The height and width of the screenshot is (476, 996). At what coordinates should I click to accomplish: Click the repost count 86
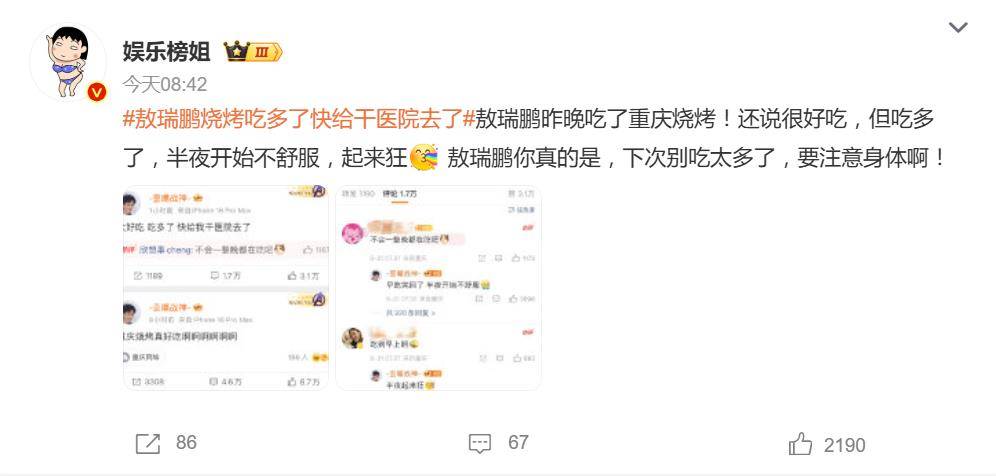[x=186, y=442]
